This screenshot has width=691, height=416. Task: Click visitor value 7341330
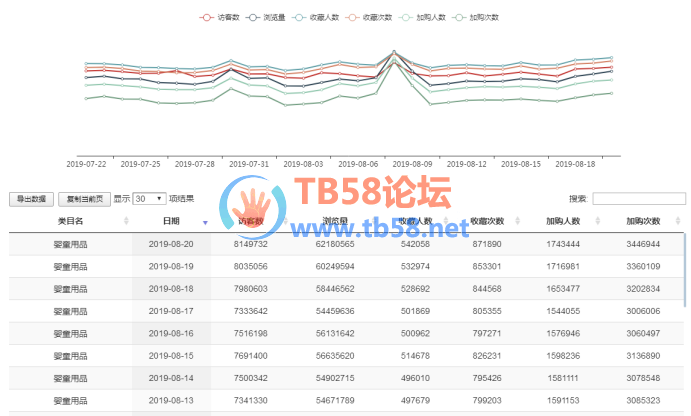pos(251,401)
